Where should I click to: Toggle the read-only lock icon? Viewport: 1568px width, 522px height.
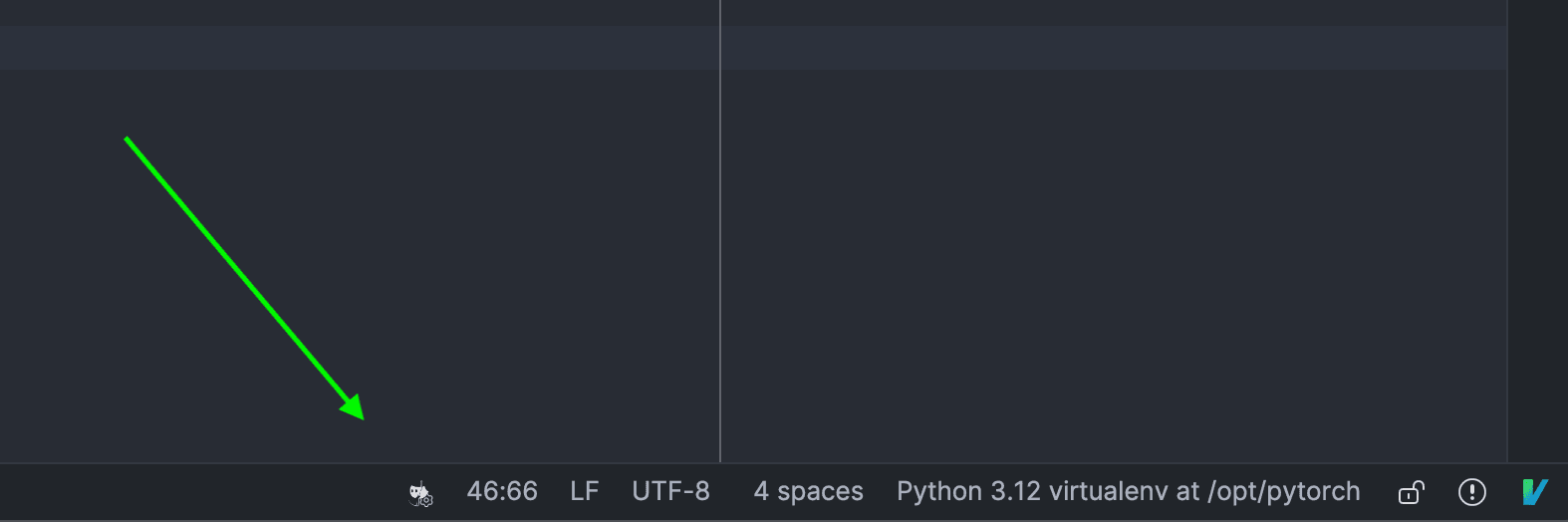click(x=1411, y=492)
